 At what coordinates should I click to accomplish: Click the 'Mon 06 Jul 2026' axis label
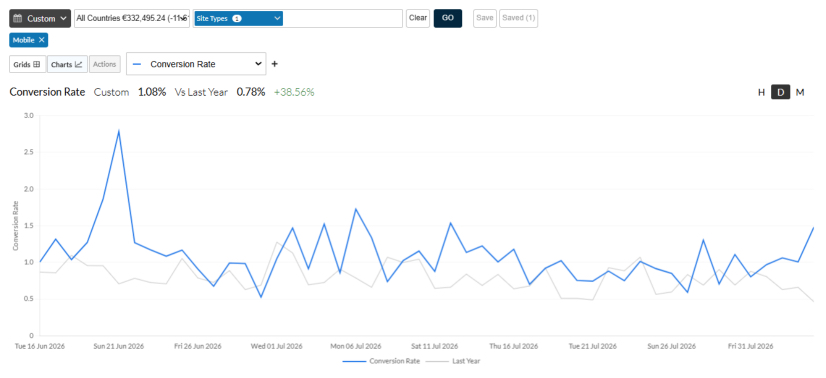[356, 346]
